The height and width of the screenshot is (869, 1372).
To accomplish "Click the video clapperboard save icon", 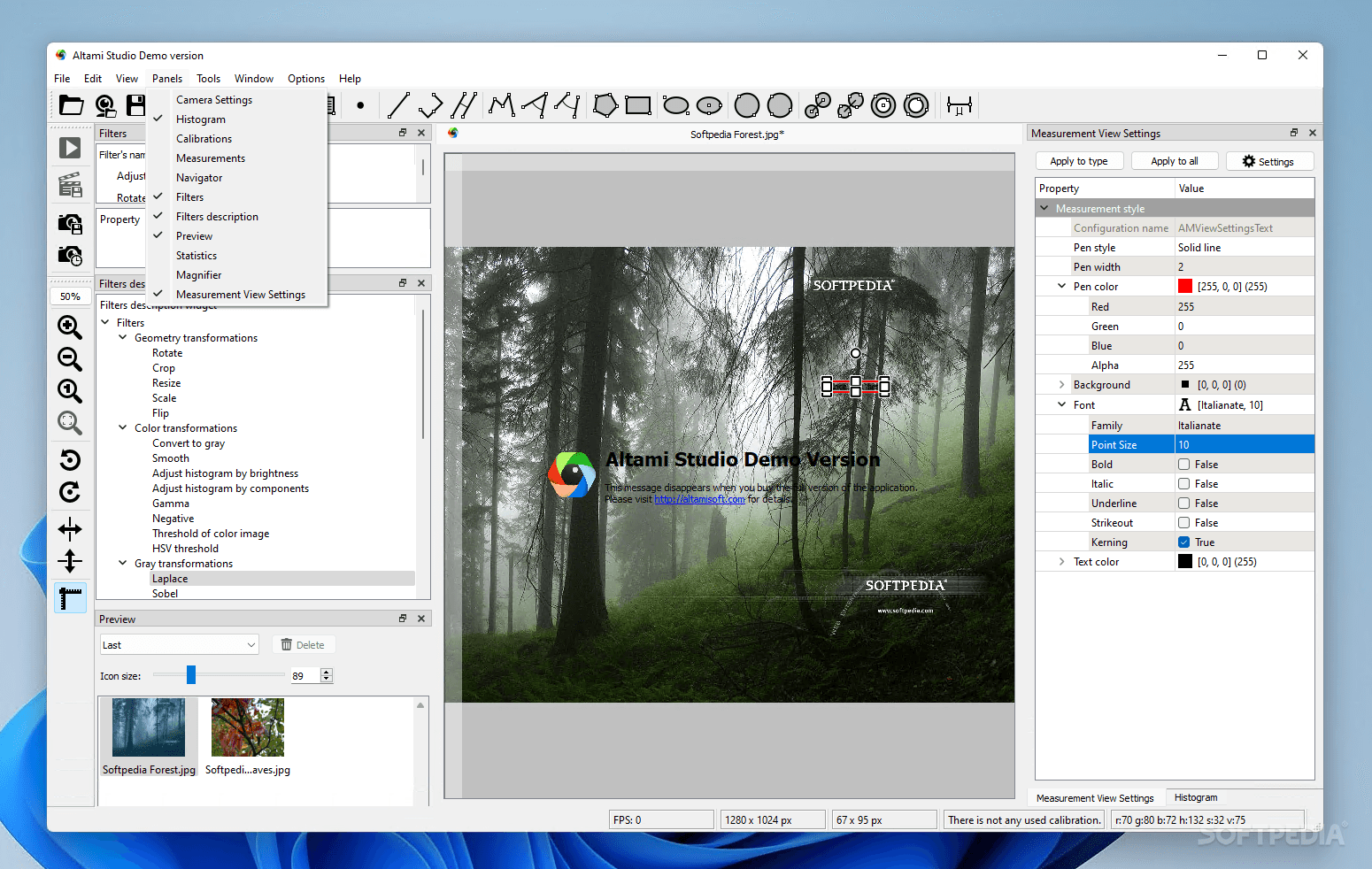I will 70,185.
